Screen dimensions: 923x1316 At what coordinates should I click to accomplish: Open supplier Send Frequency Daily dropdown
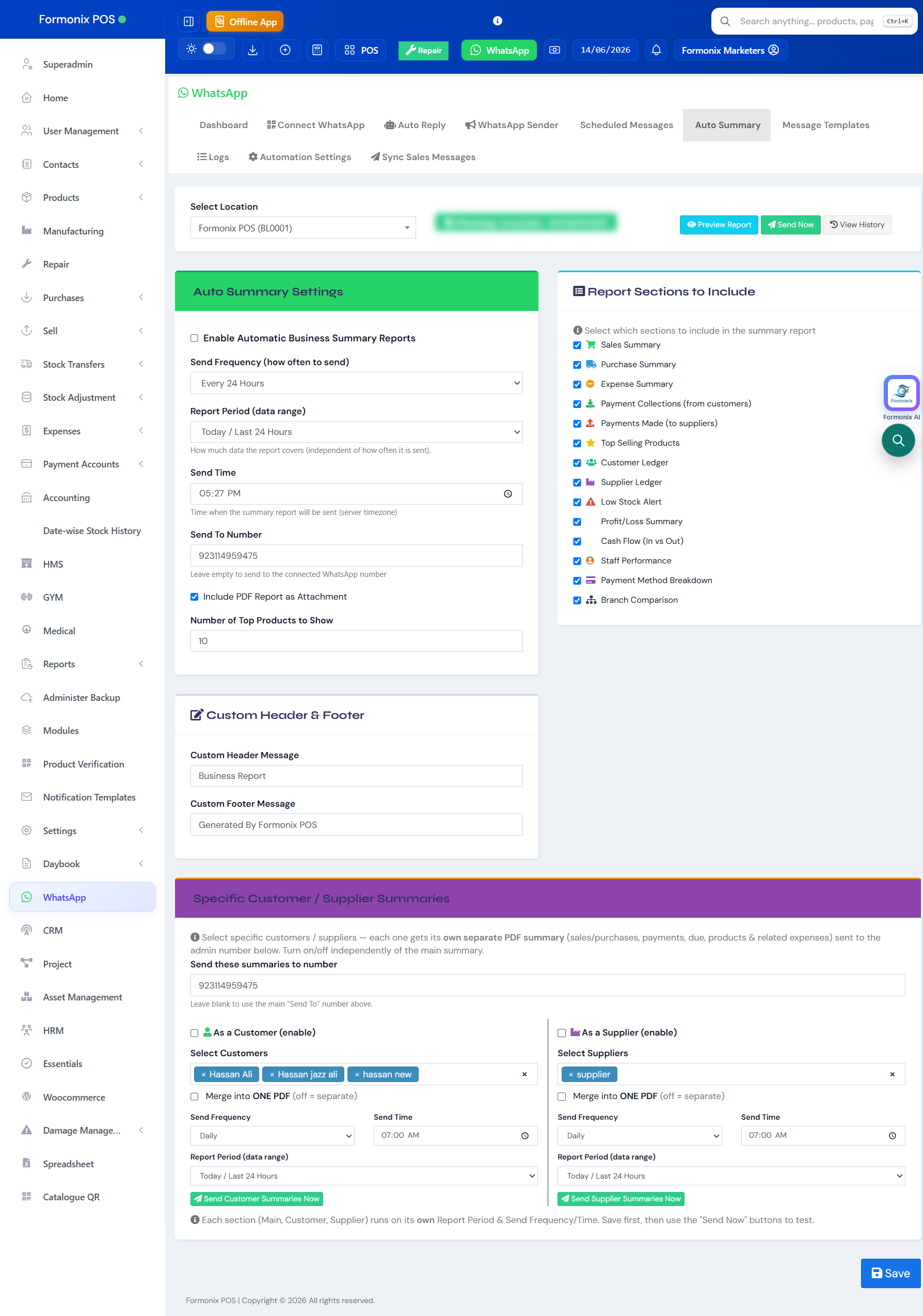tap(640, 1135)
